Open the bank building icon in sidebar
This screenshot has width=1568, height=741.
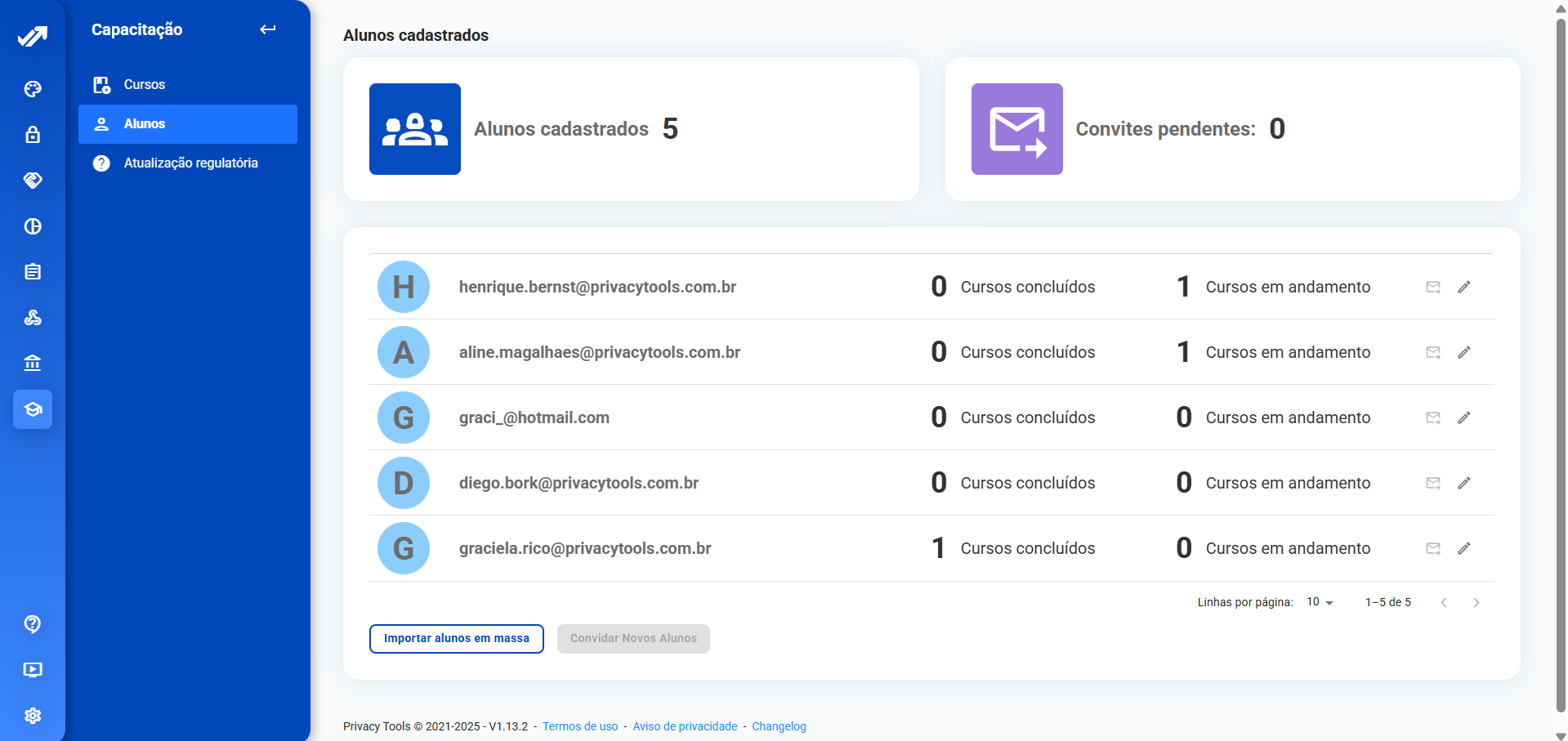33,364
